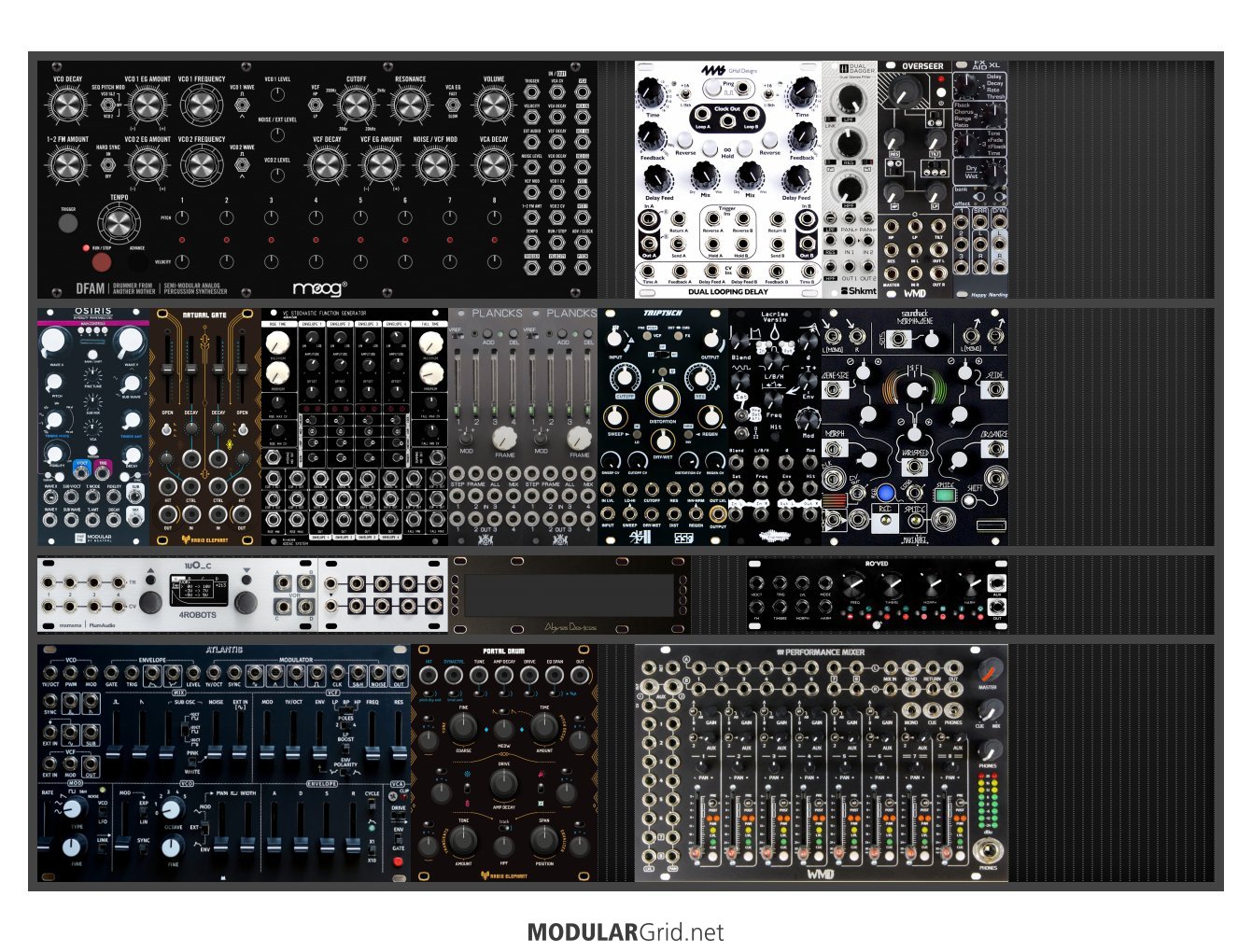Click the Phones knob on Performance Mixer
Viewport: 1252px width, 952px height.
[989, 749]
